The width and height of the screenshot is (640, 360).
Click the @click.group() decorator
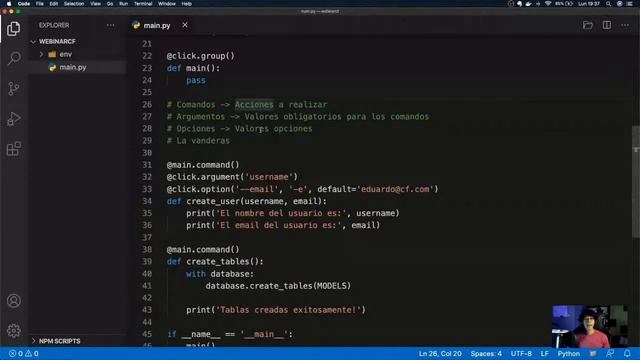pyautogui.click(x=200, y=56)
